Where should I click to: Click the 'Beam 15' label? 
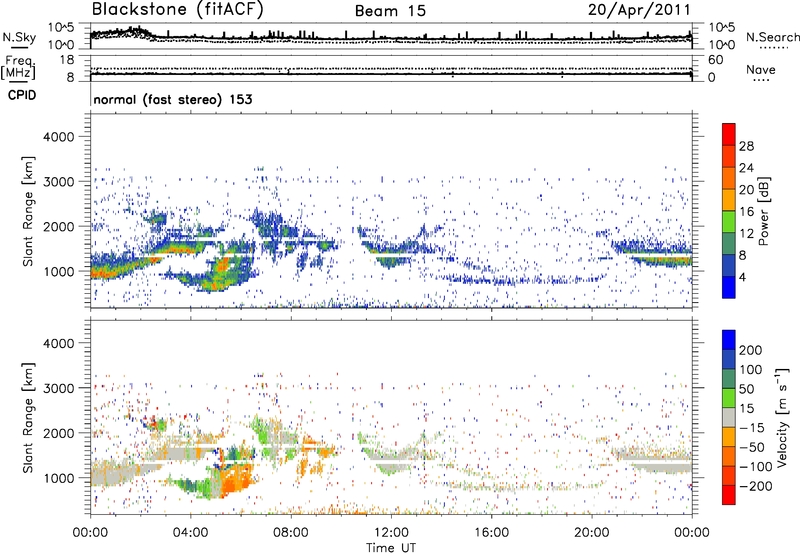[390, 11]
